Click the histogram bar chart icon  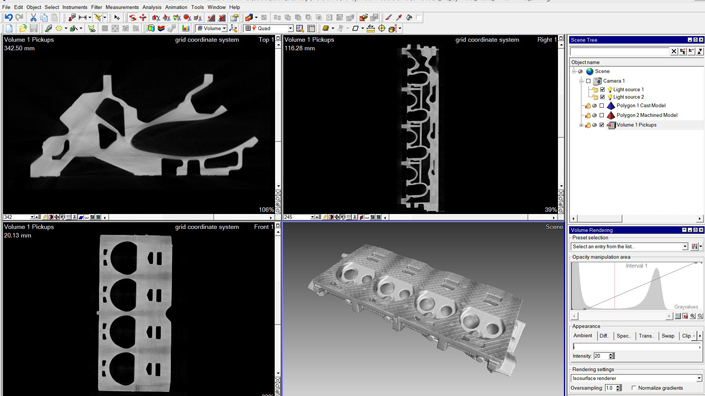(x=186, y=28)
